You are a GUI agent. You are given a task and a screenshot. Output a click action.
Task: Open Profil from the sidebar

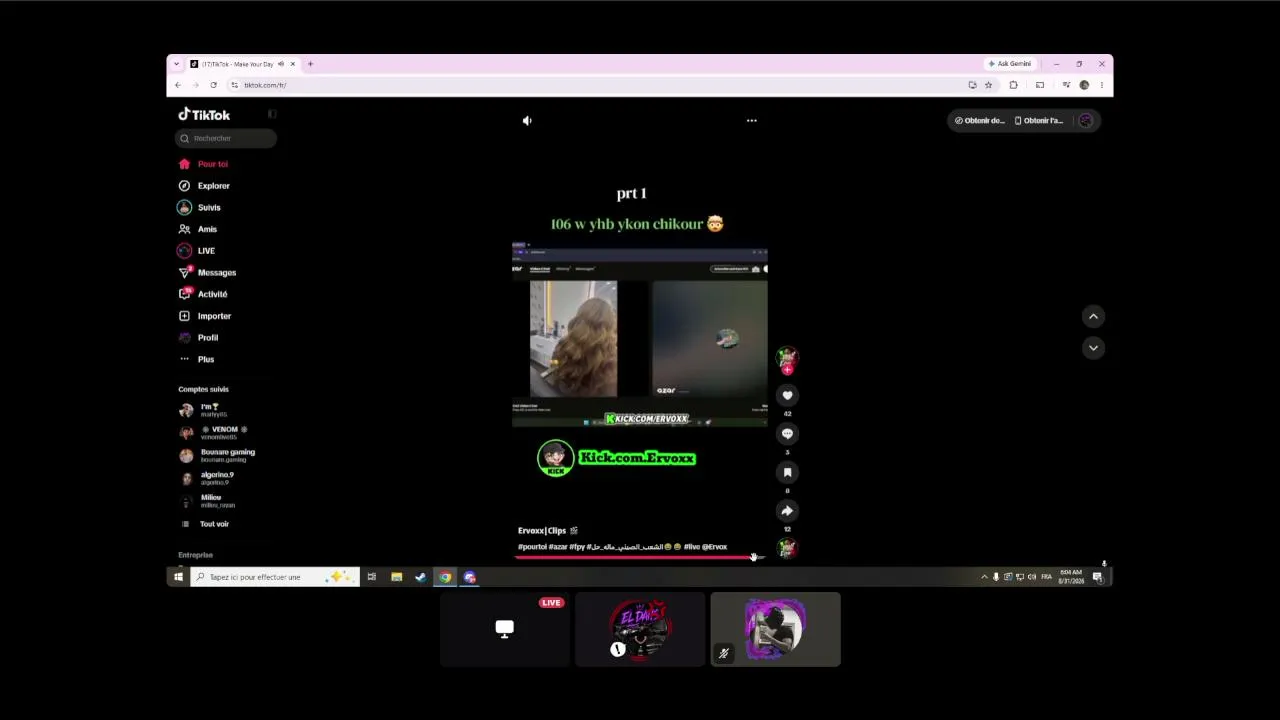[198, 338]
